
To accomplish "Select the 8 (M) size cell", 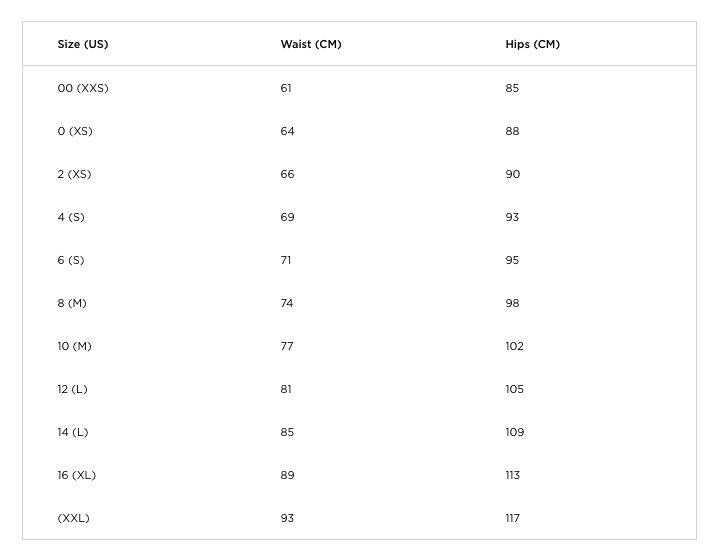I will tap(72, 303).
